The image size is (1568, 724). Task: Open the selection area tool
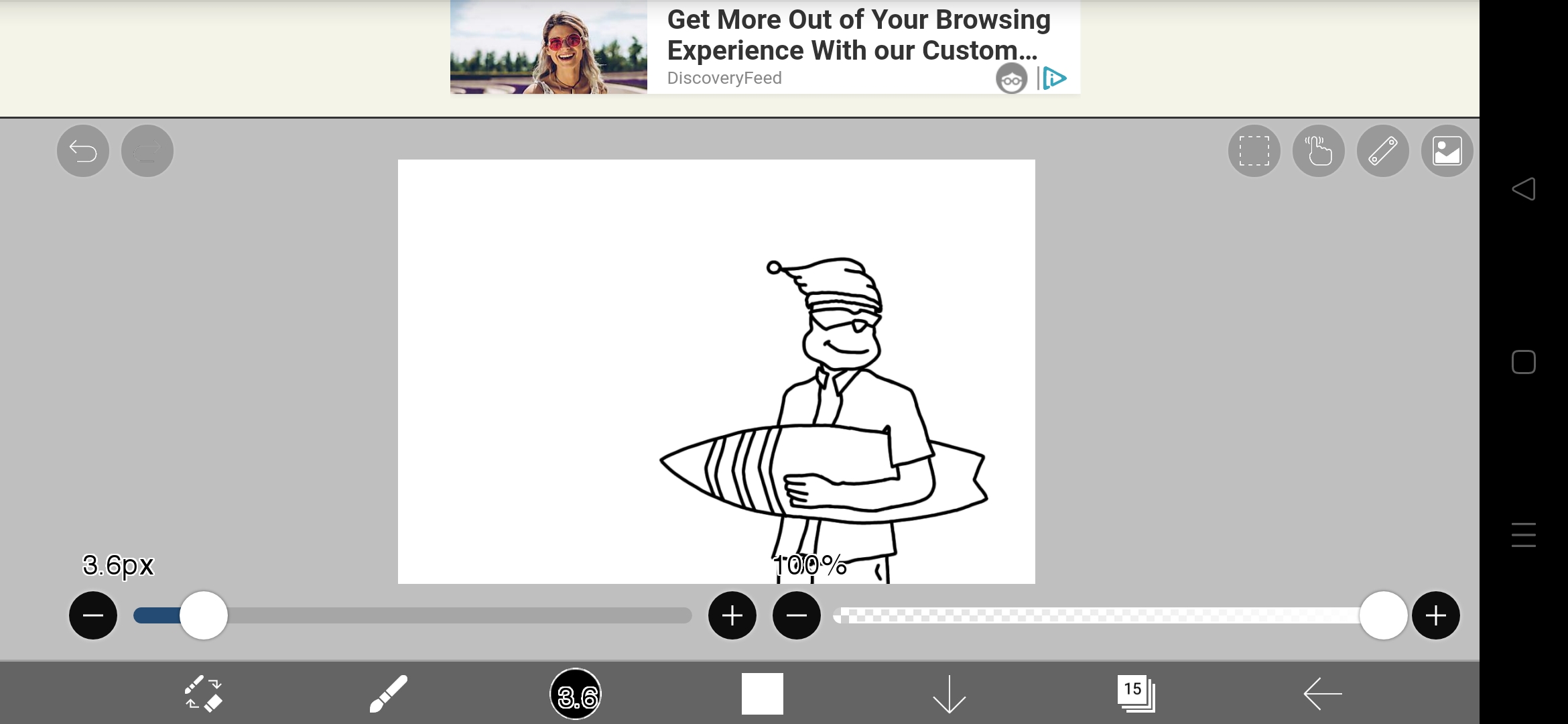1254,151
